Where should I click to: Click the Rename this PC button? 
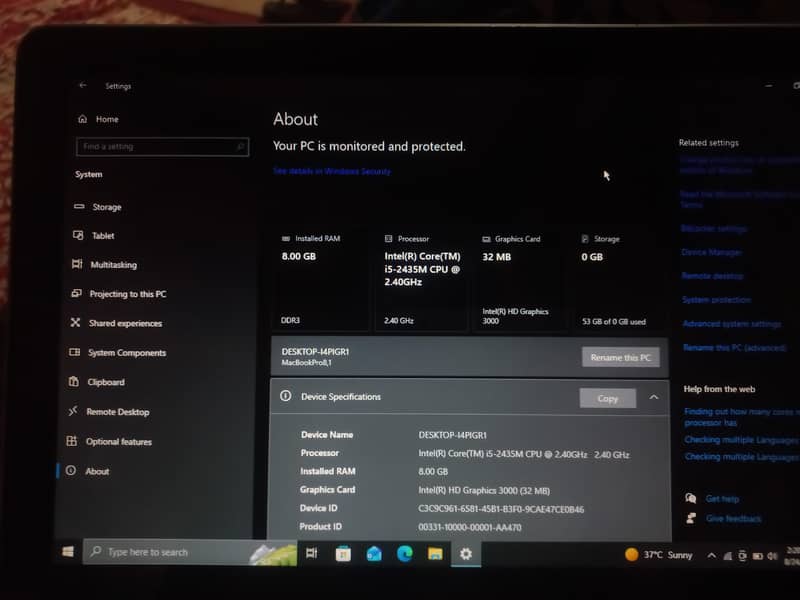[620, 357]
